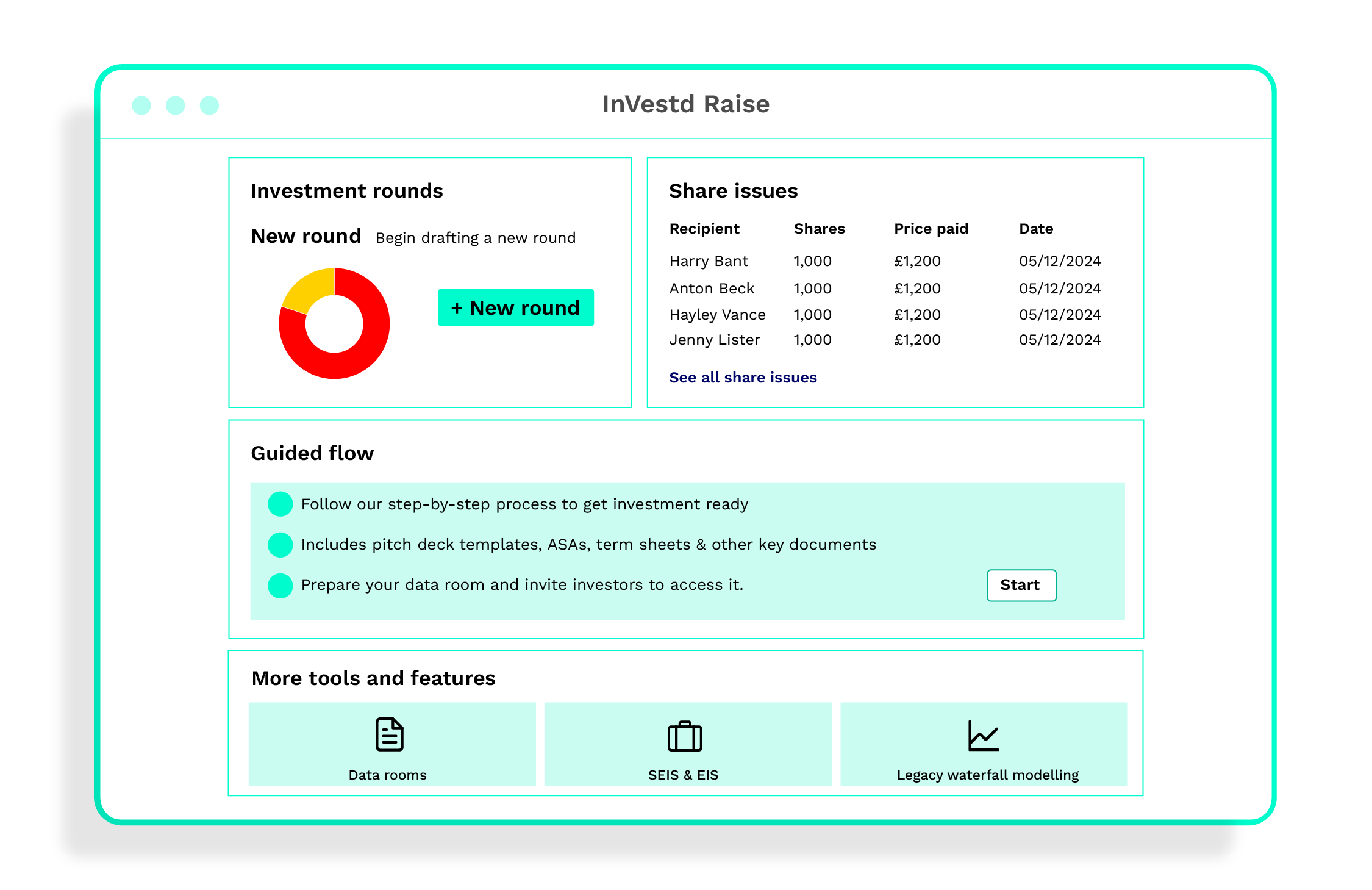Click 'Includes pitch deck templates' line
The image size is (1372, 890).
[x=588, y=545]
